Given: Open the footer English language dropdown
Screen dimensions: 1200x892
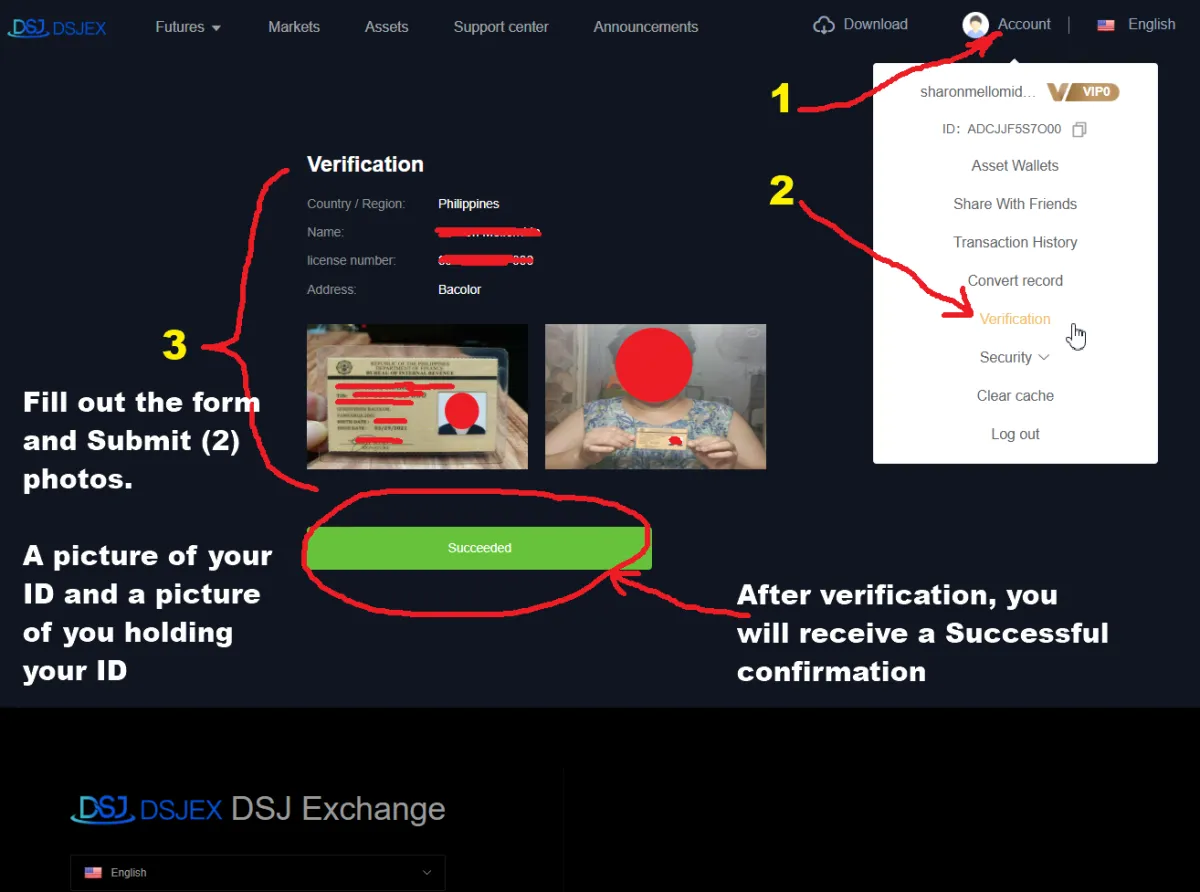Looking at the screenshot, I should coord(257,873).
